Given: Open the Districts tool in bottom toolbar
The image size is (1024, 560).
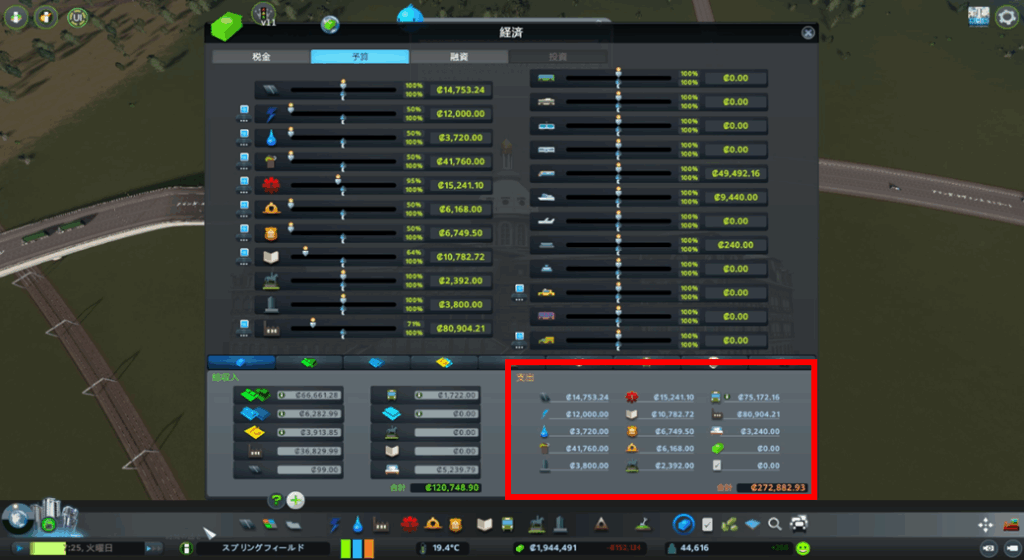Looking at the screenshot, I should coord(293,524).
